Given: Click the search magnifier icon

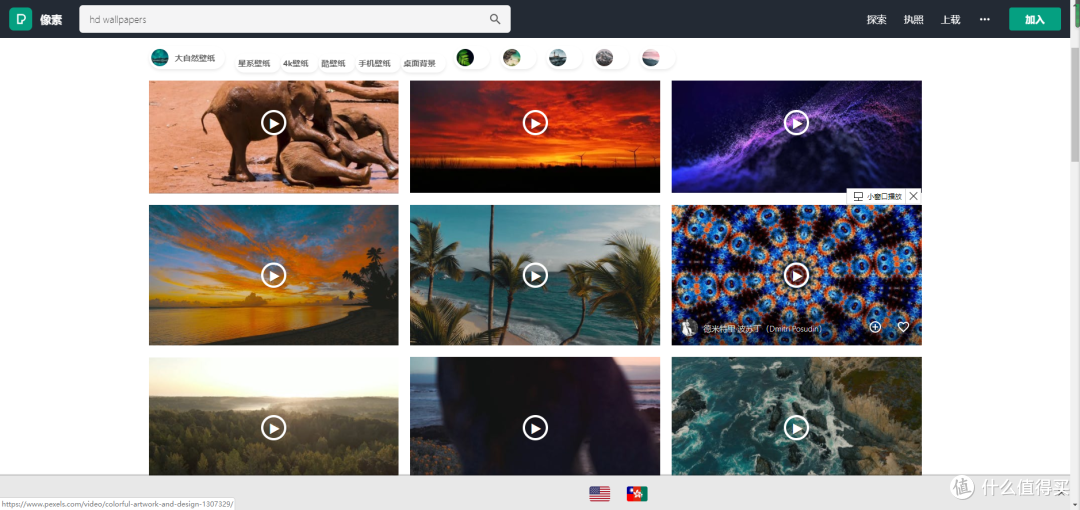Looking at the screenshot, I should 495,19.
